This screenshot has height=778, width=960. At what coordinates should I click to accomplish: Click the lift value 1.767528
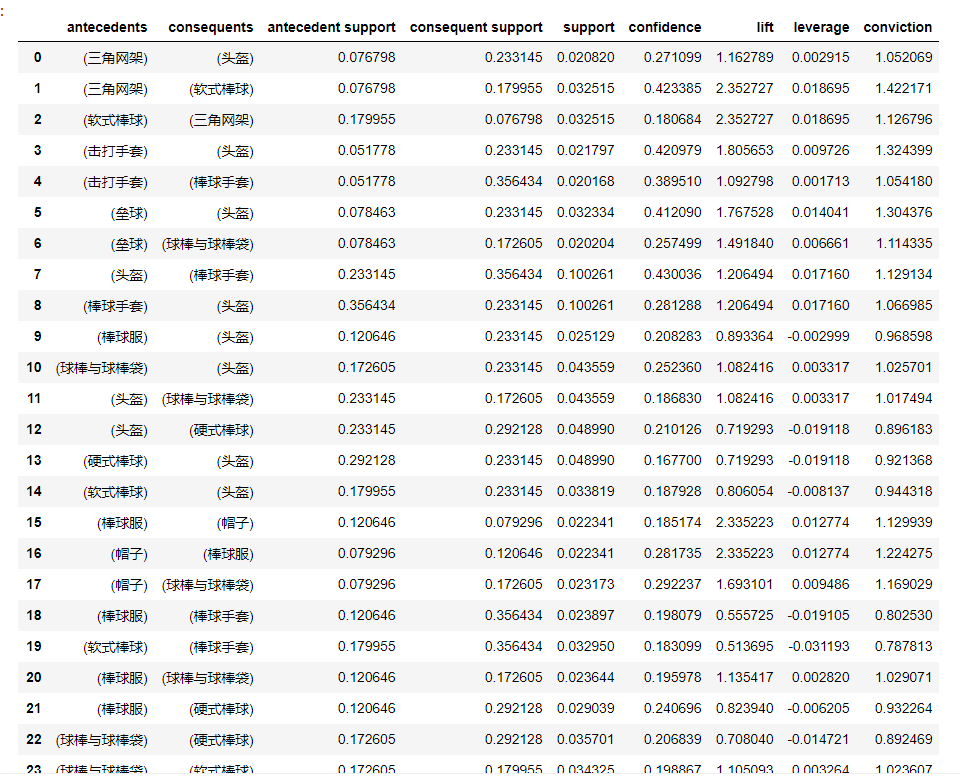[745, 212]
